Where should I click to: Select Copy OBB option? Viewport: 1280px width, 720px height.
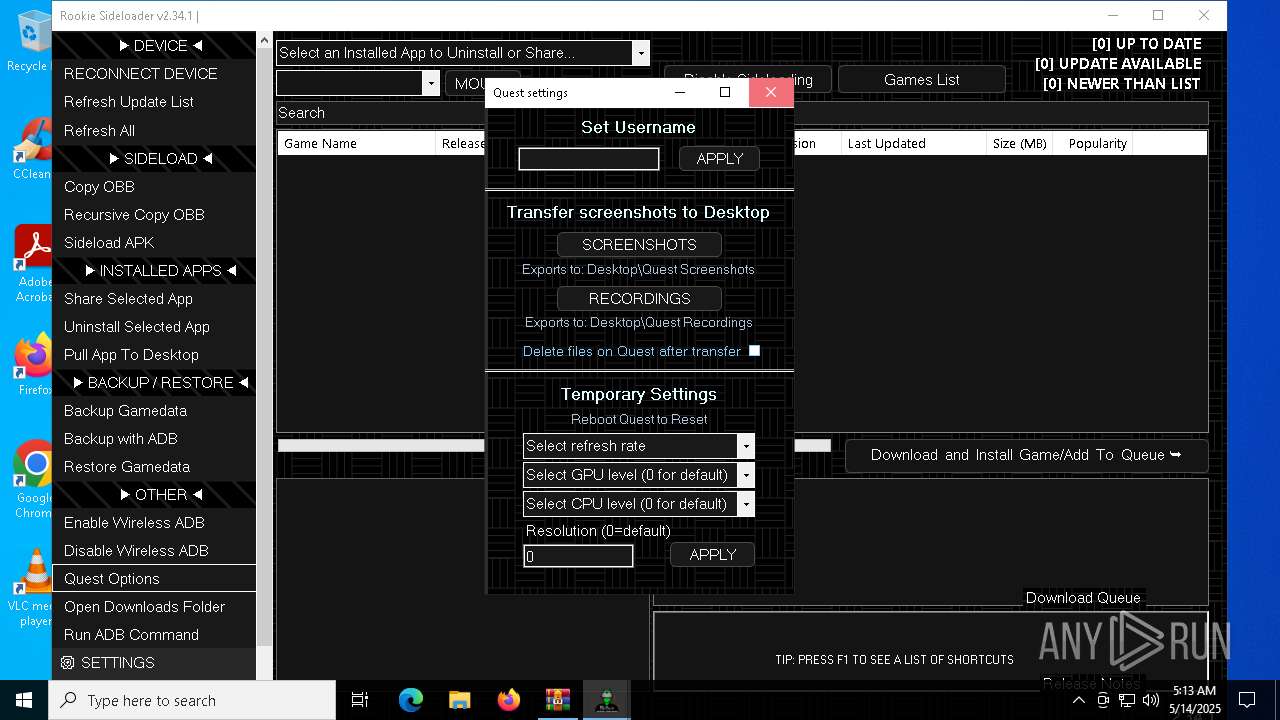(x=154, y=187)
